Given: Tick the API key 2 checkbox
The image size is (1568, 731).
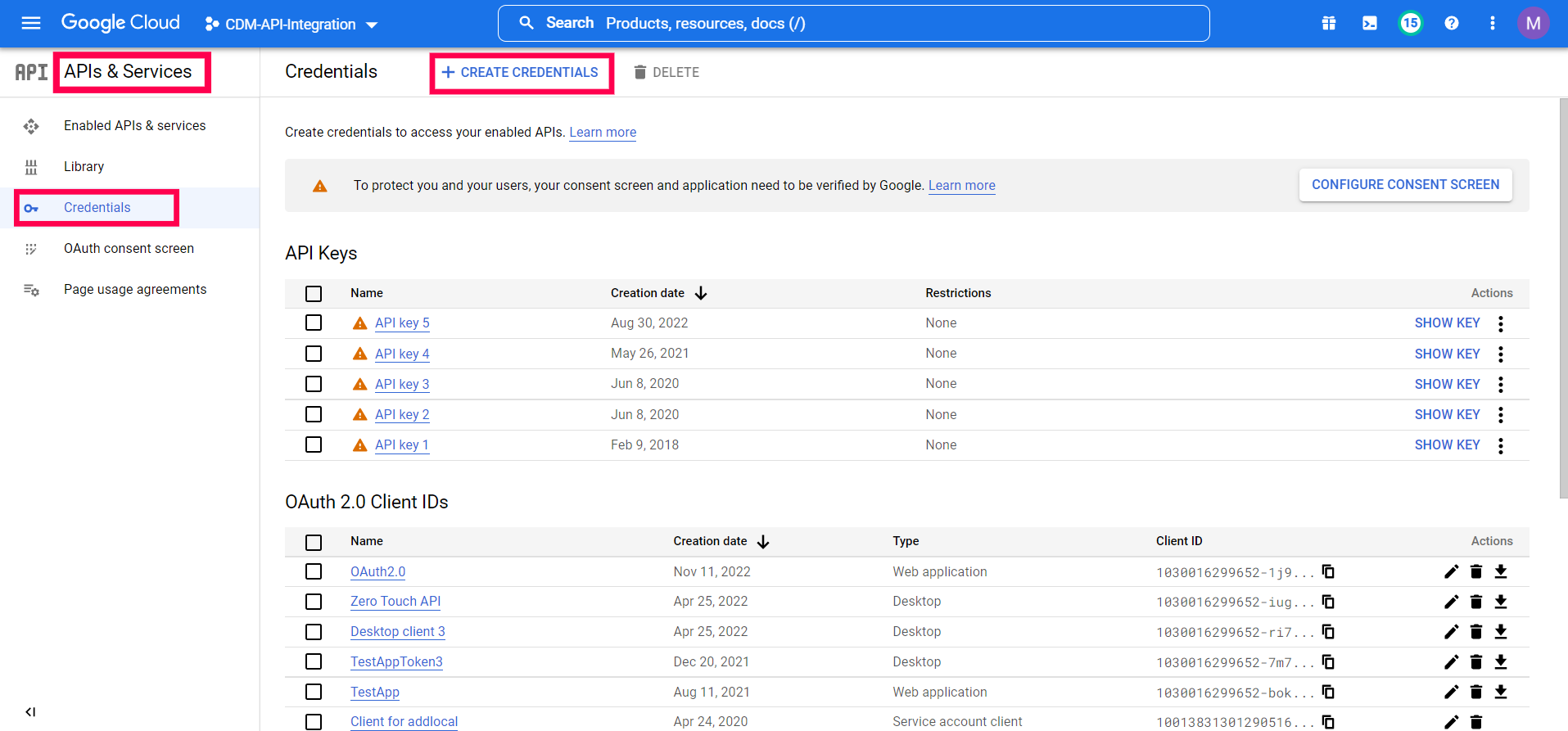Looking at the screenshot, I should tap(314, 414).
